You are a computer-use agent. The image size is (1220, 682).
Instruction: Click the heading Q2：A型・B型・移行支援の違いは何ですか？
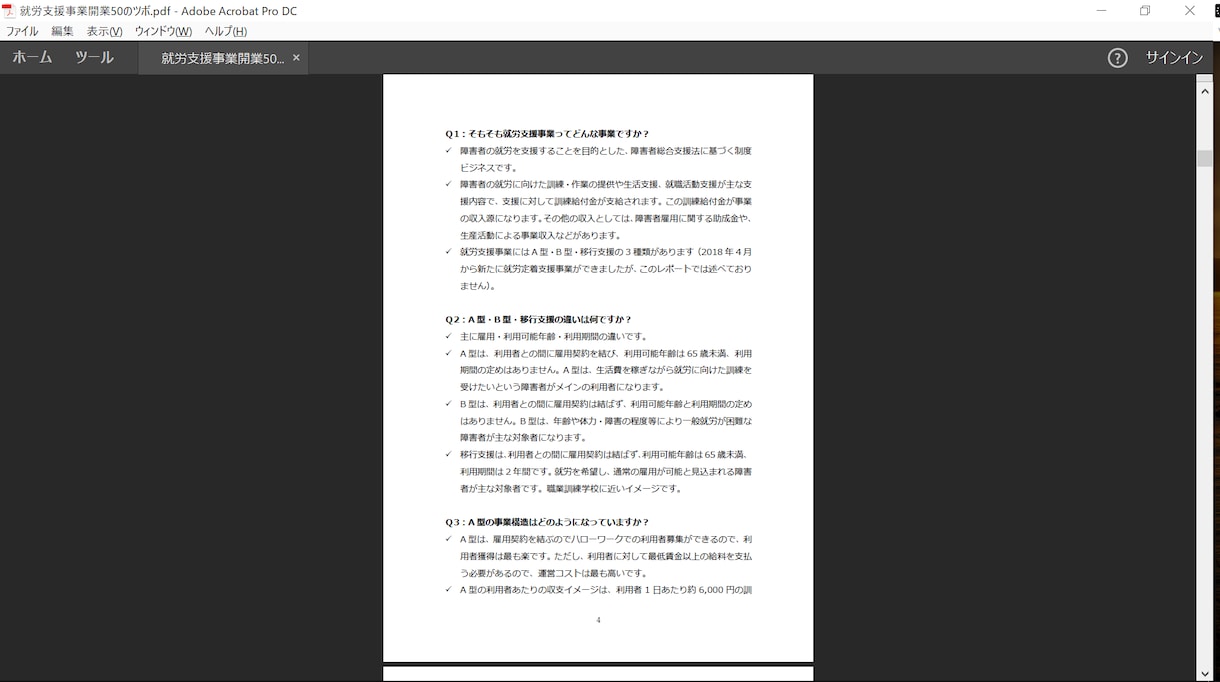pos(538,320)
